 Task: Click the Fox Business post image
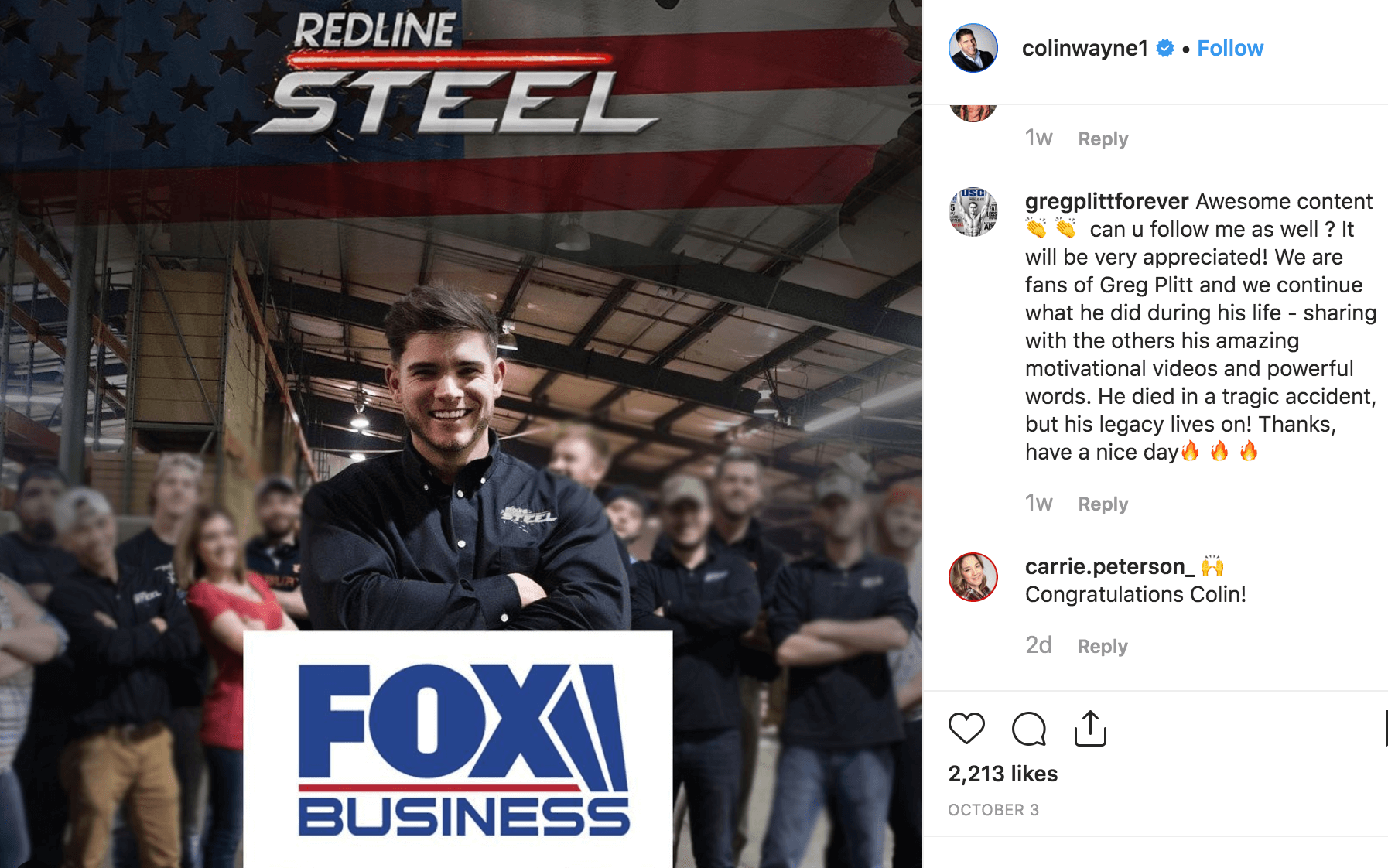coord(461,434)
